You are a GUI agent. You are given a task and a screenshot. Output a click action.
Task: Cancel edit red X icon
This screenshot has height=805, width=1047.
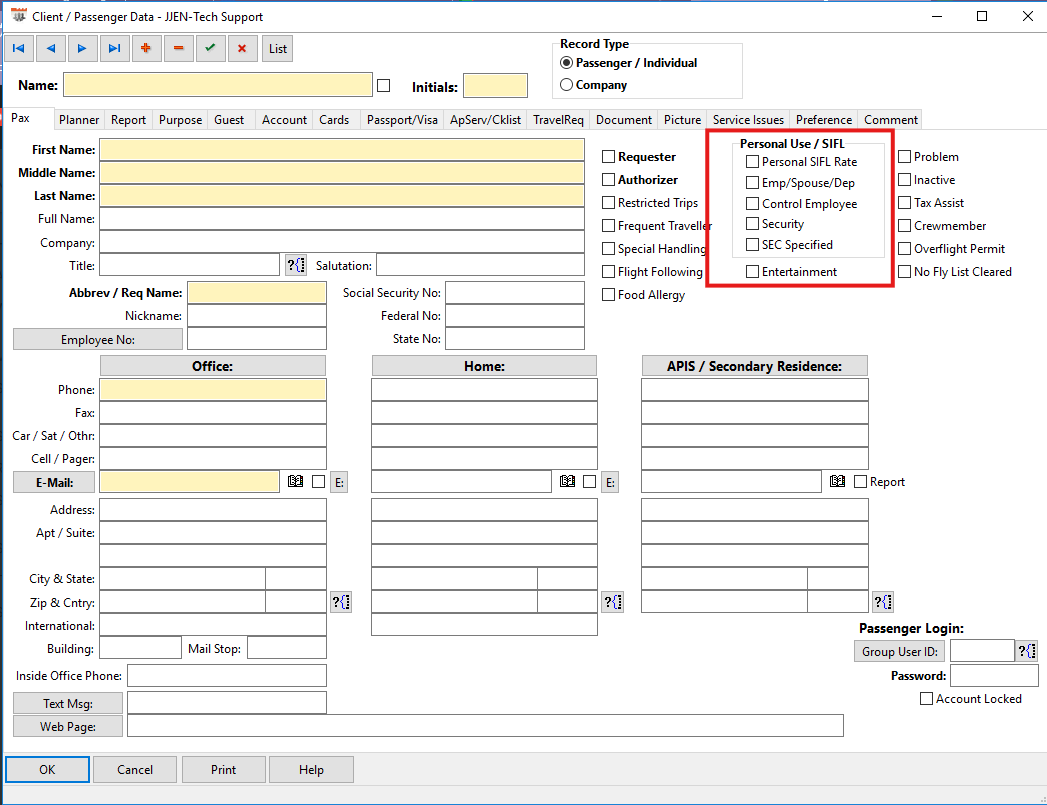(x=242, y=48)
